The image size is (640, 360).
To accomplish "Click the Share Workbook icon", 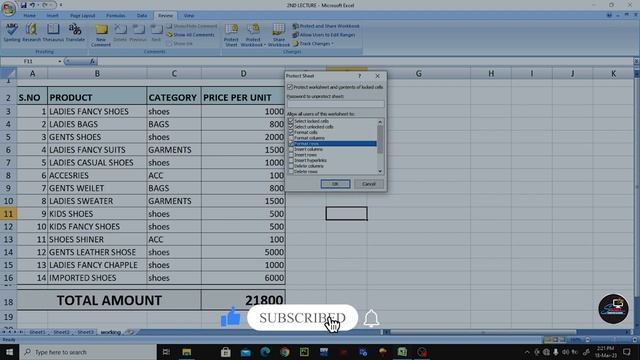I will click(x=279, y=35).
